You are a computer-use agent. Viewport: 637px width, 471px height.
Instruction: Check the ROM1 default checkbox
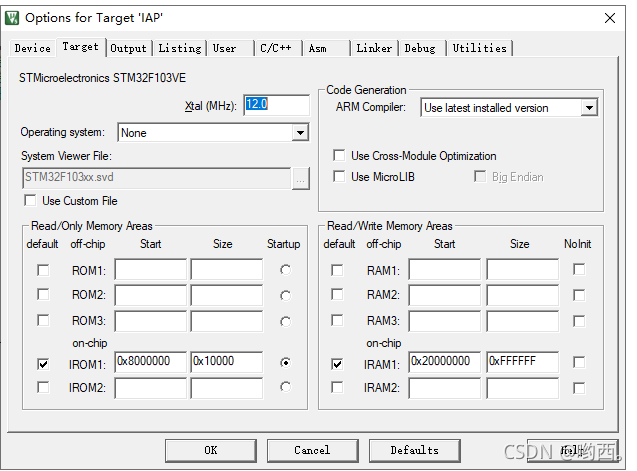(43, 270)
